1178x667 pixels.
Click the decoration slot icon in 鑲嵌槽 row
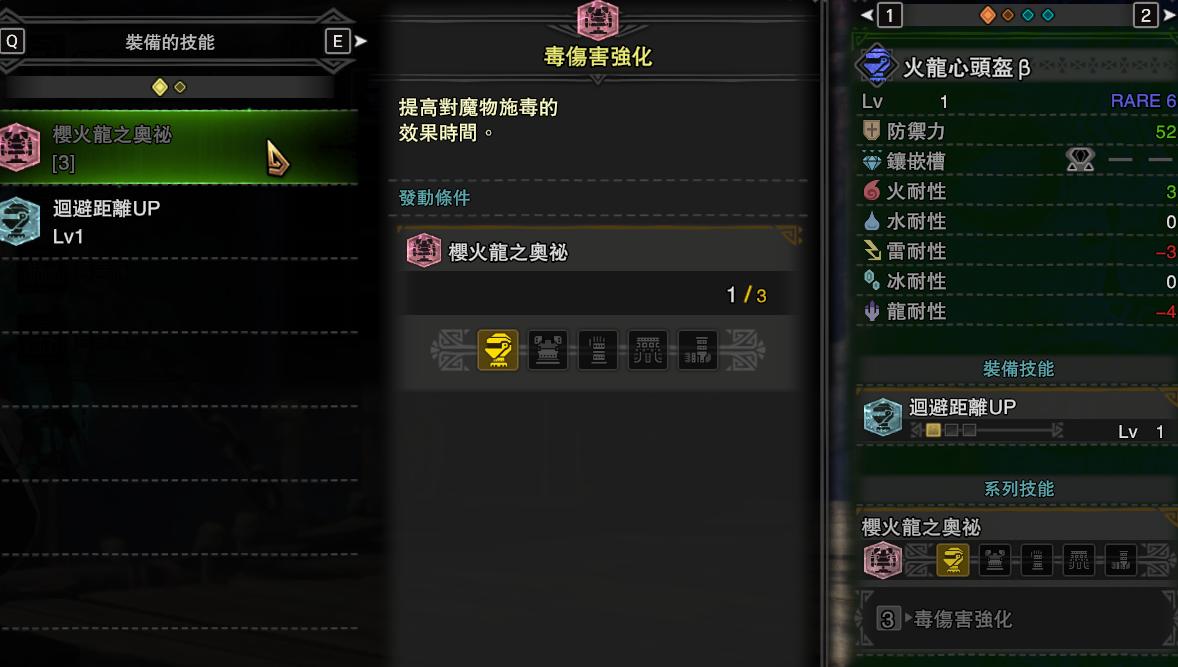[x=1080, y=160]
